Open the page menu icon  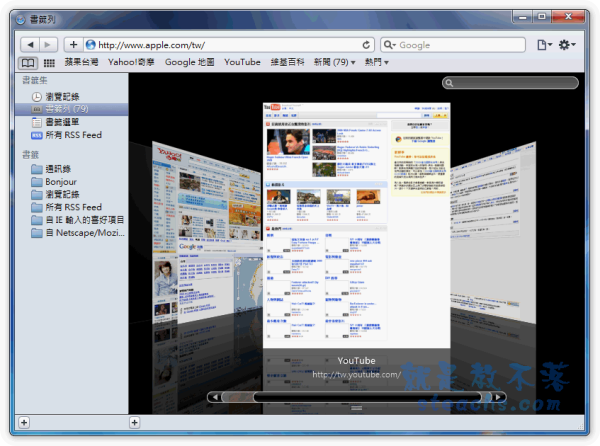pos(544,45)
